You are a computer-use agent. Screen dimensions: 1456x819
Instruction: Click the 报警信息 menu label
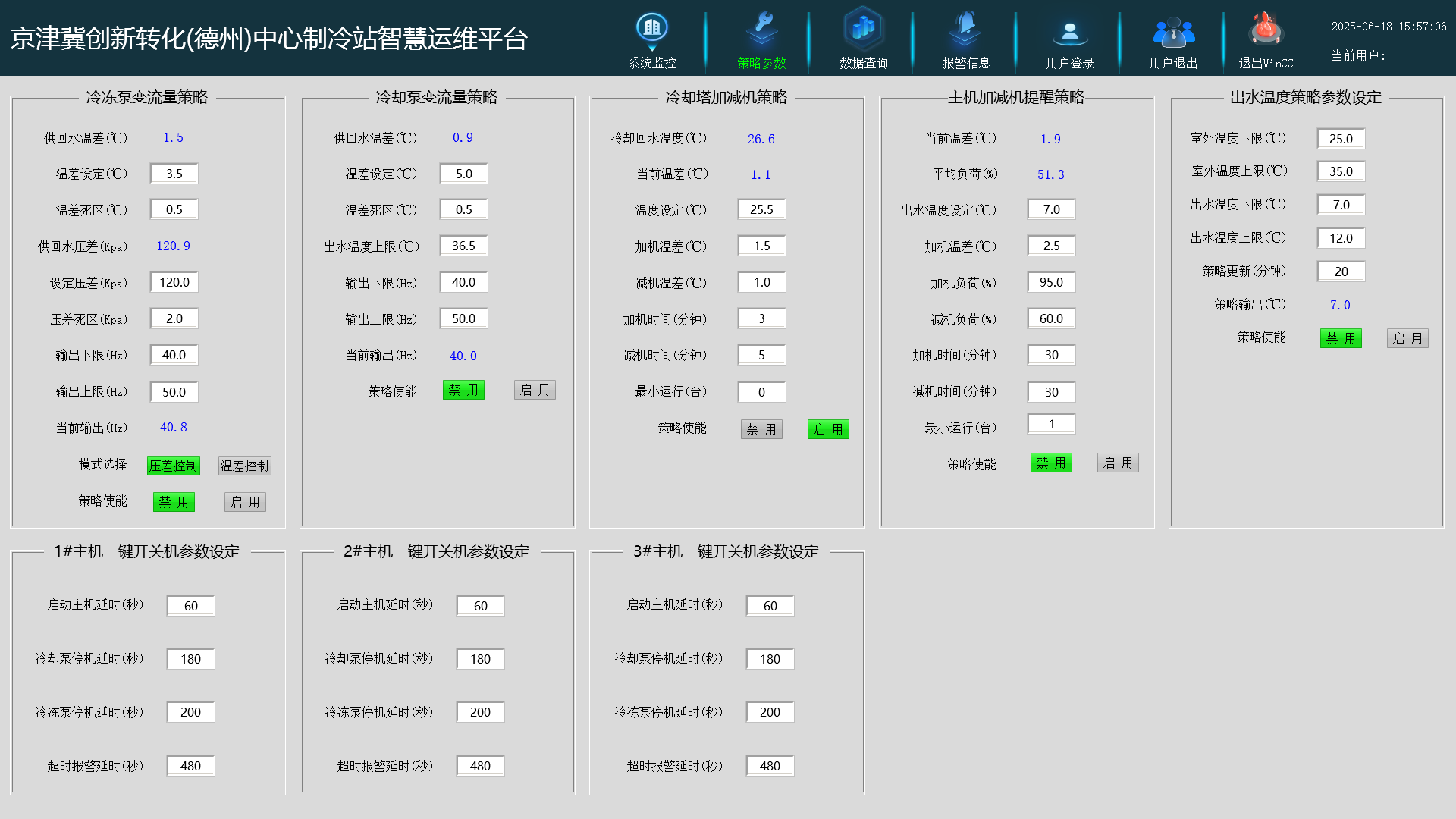tap(965, 63)
